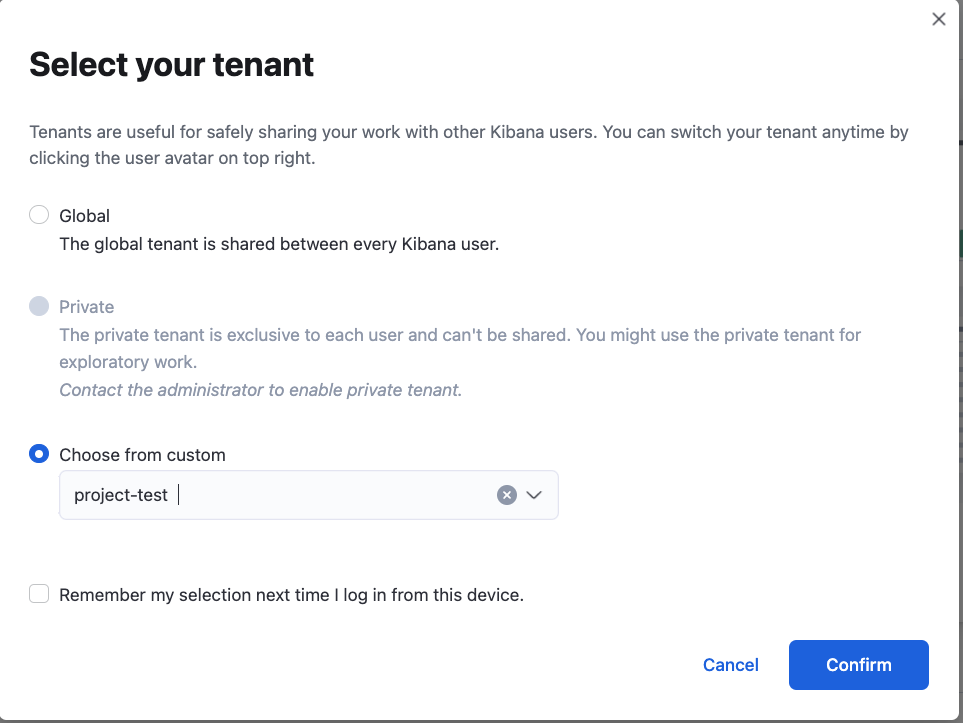Click the private tenant exclusive description text
Screen dimensions: 963x723
(x=460, y=335)
